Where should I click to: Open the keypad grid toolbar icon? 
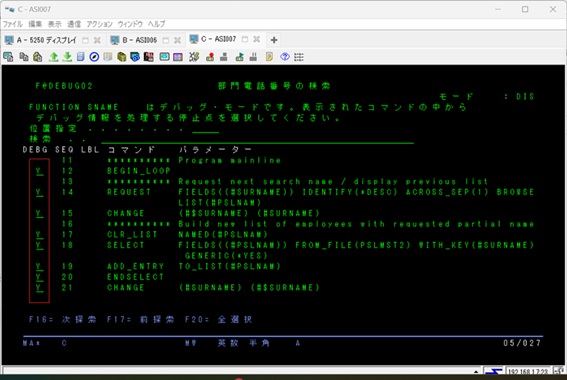[299, 57]
